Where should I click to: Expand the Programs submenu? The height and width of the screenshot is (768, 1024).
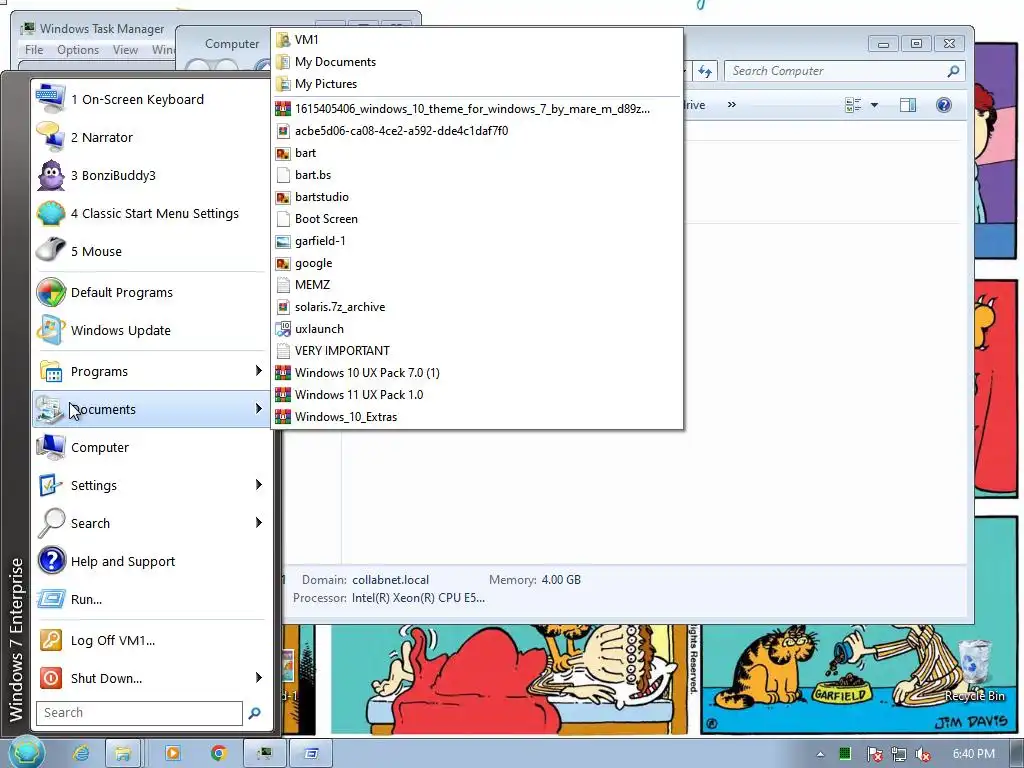click(x=152, y=371)
